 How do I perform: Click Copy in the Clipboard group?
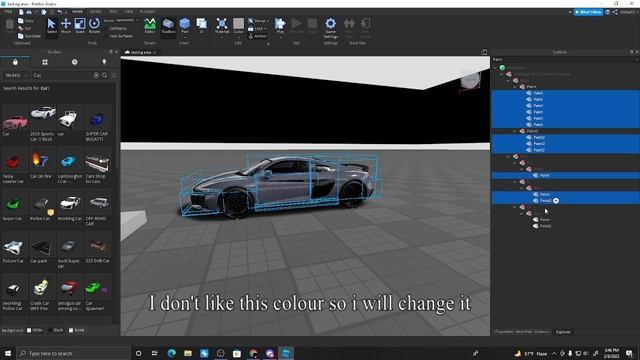click(x=26, y=20)
